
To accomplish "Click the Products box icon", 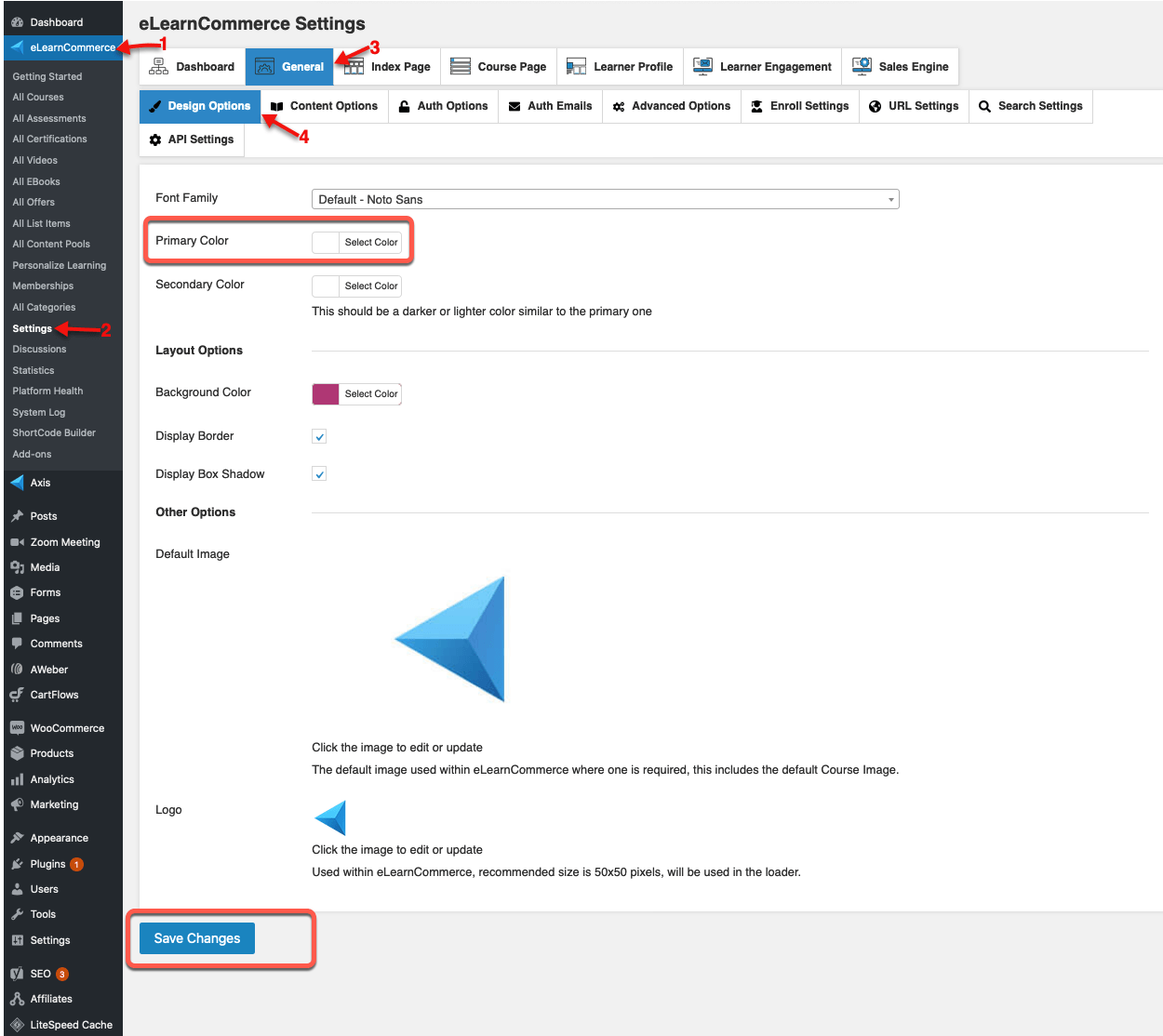I will point(17,753).
